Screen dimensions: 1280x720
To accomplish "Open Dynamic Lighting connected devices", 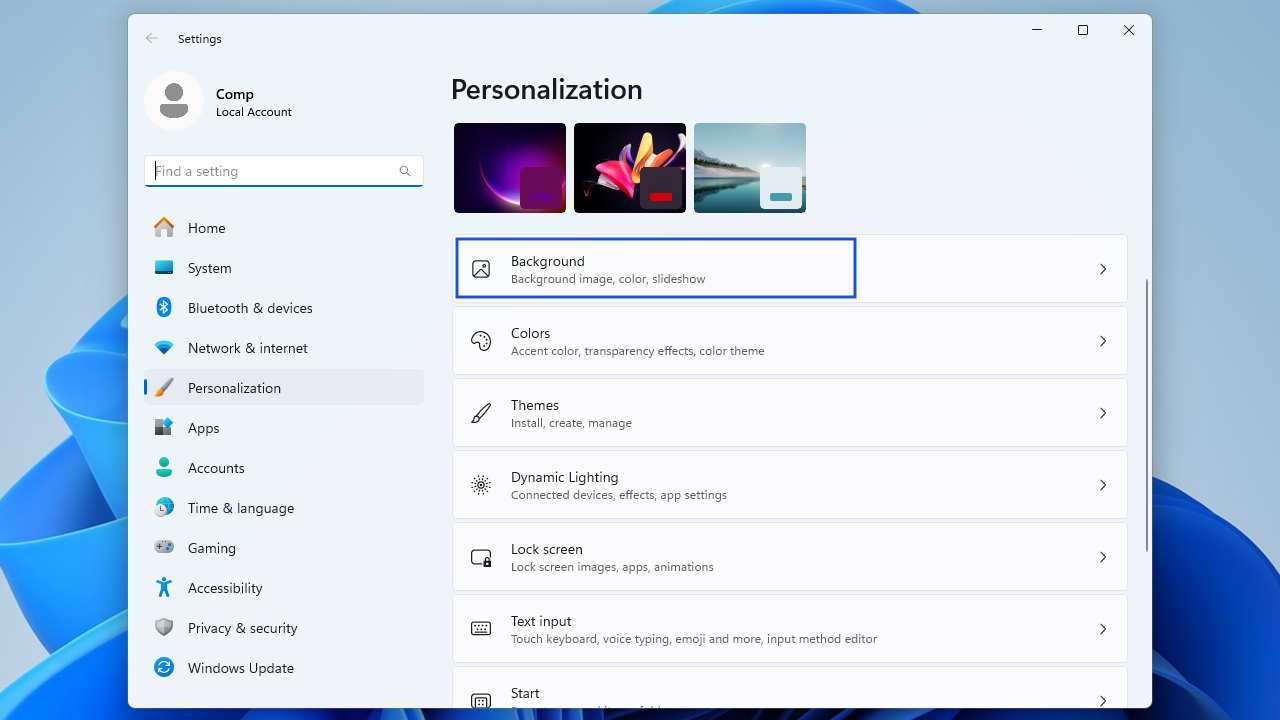I will click(x=790, y=485).
